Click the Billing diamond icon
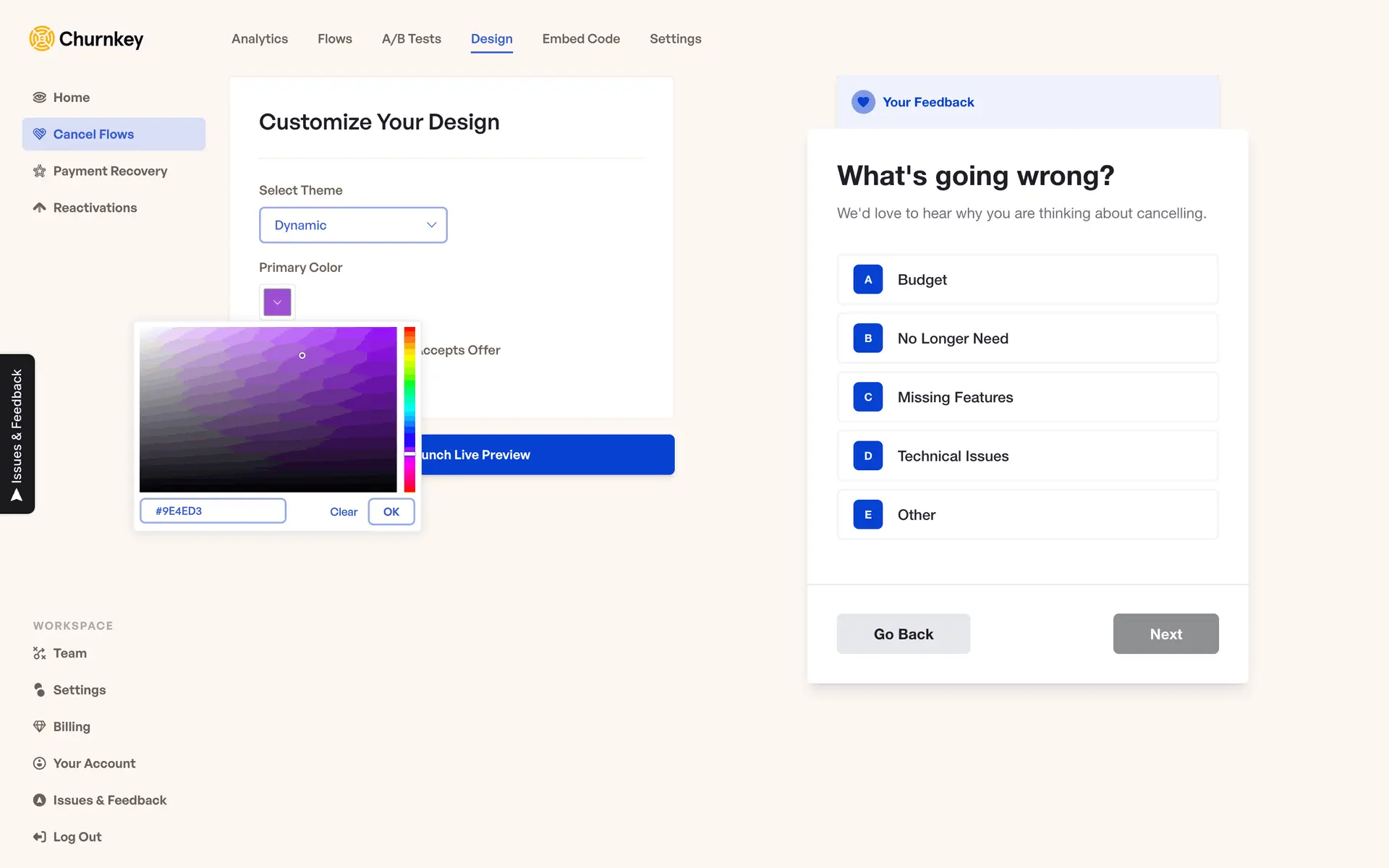1389x868 pixels. click(40, 726)
